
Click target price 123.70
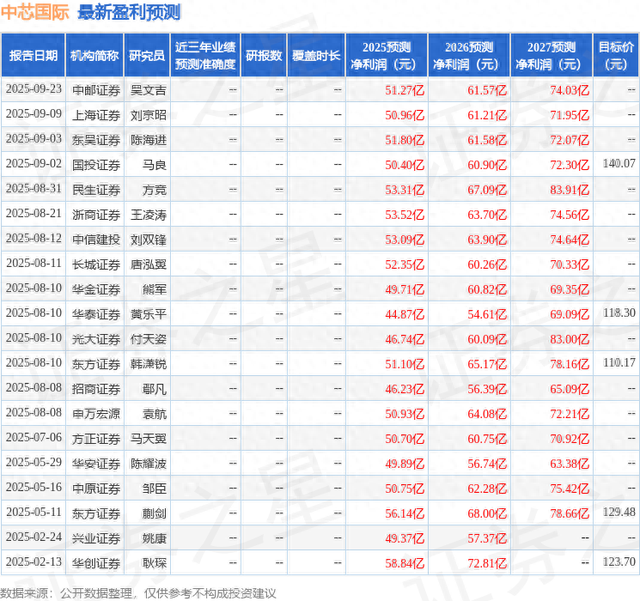coord(619,562)
